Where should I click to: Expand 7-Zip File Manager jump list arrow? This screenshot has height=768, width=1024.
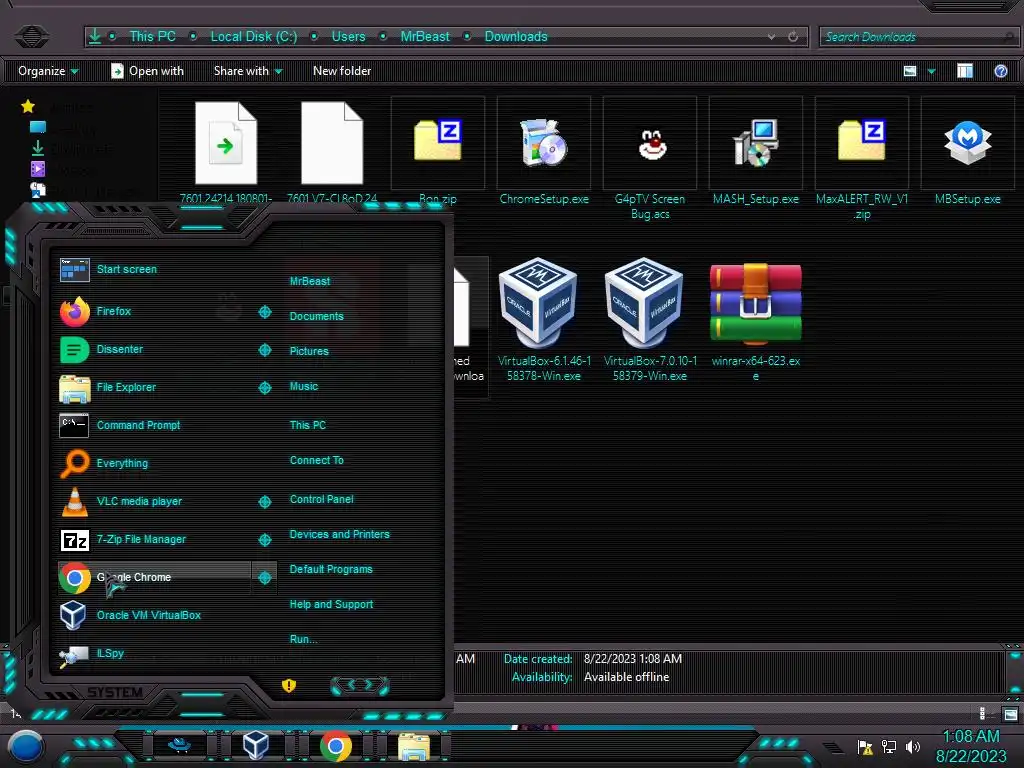[x=264, y=539]
